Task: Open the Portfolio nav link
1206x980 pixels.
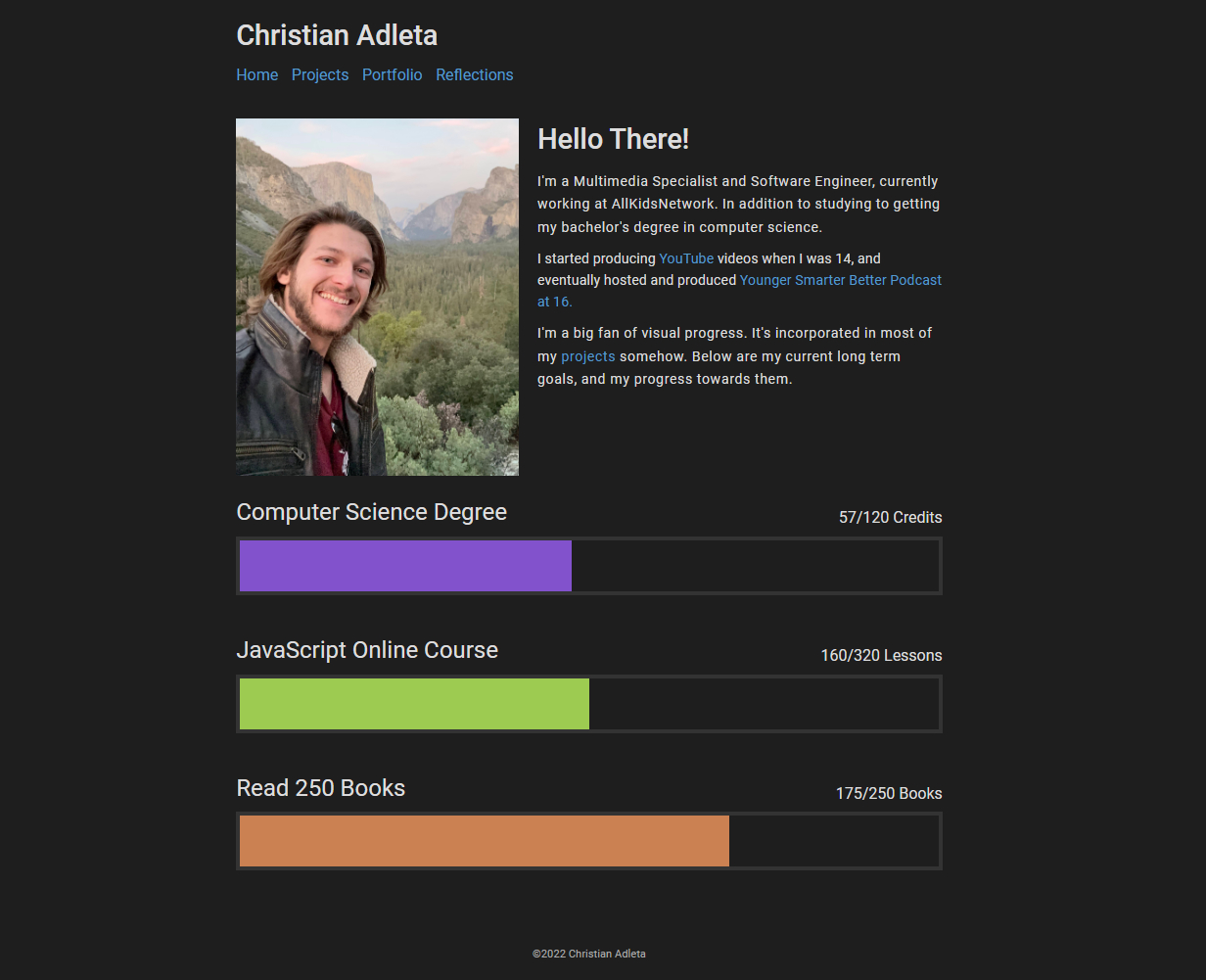Action: pyautogui.click(x=392, y=74)
